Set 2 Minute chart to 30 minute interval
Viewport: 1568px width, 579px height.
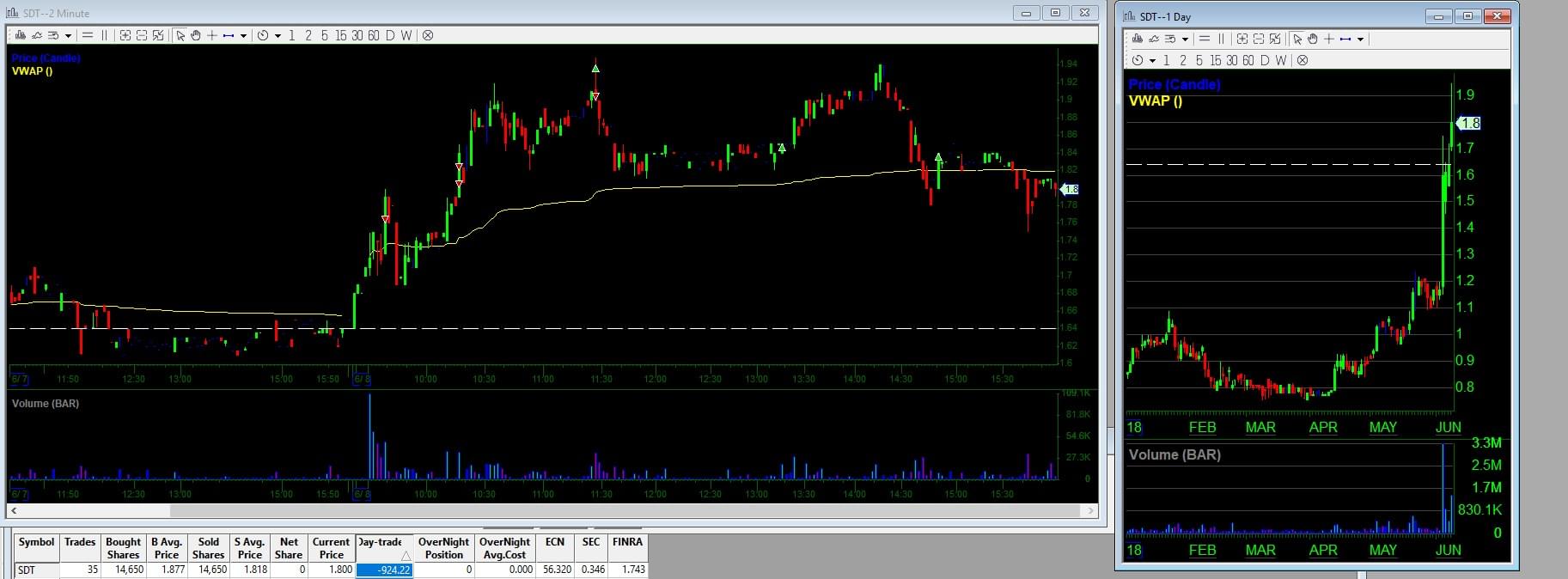[x=357, y=35]
